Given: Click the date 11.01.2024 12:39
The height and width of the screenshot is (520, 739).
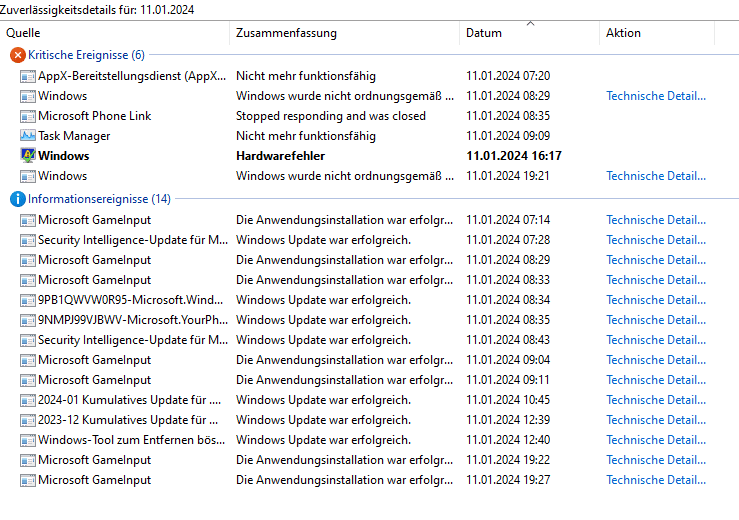Looking at the screenshot, I should 508,420.
